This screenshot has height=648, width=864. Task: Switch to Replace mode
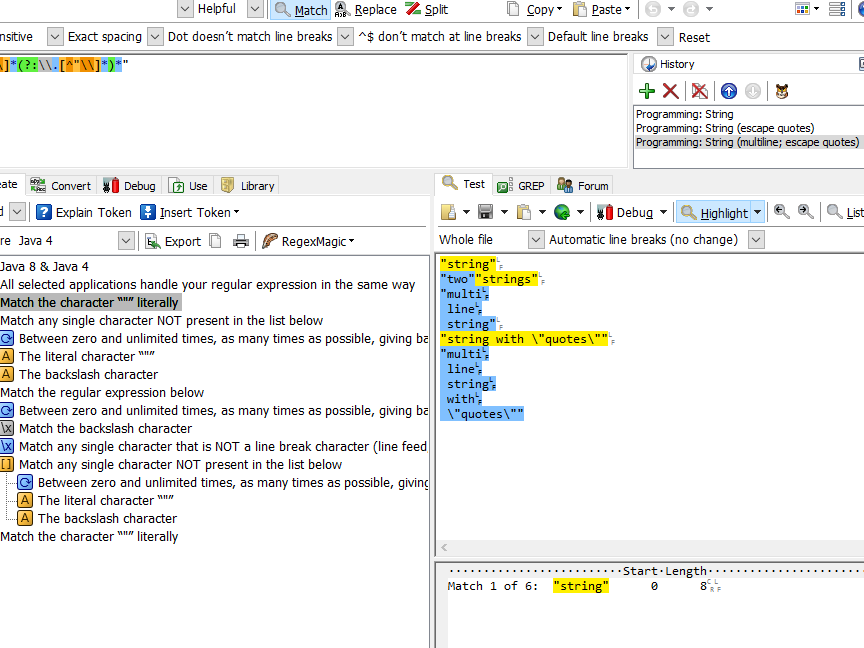(366, 9)
